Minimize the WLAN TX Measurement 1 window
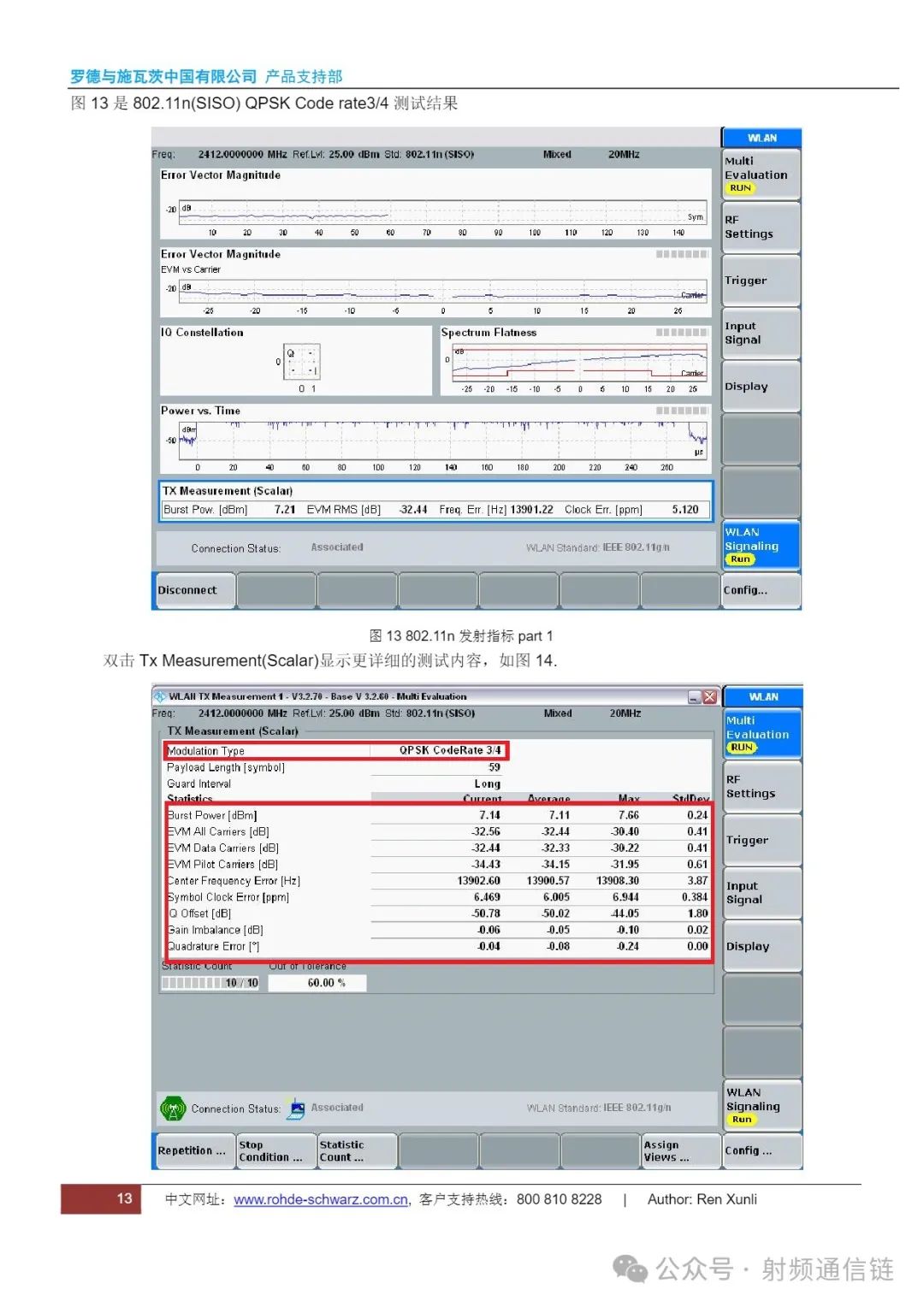 (695, 697)
